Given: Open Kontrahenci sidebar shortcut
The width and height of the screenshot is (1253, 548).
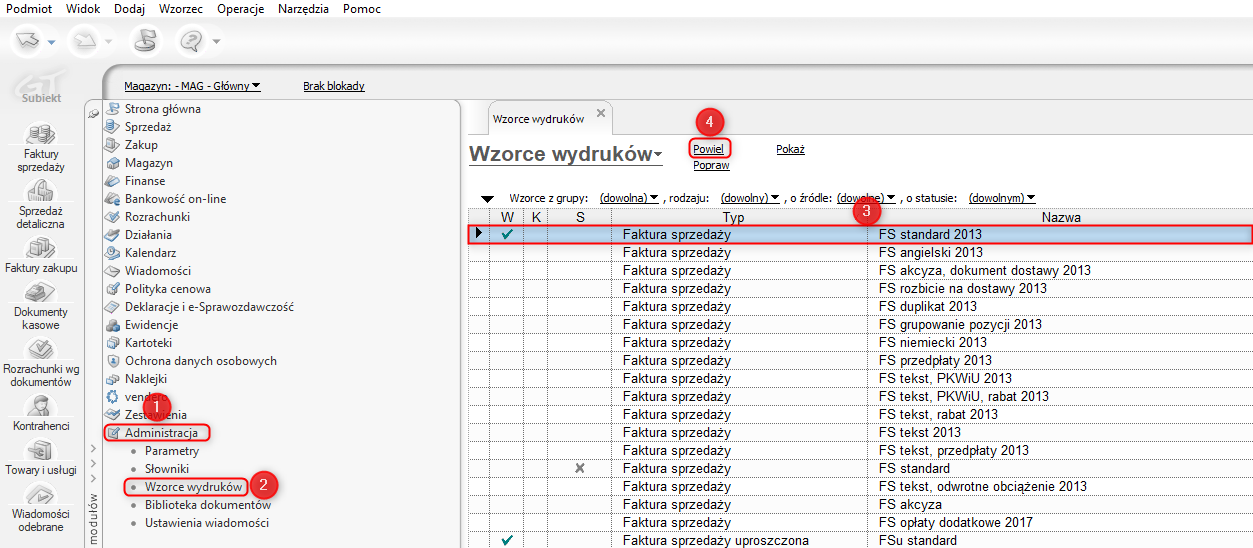Looking at the screenshot, I should [x=41, y=413].
